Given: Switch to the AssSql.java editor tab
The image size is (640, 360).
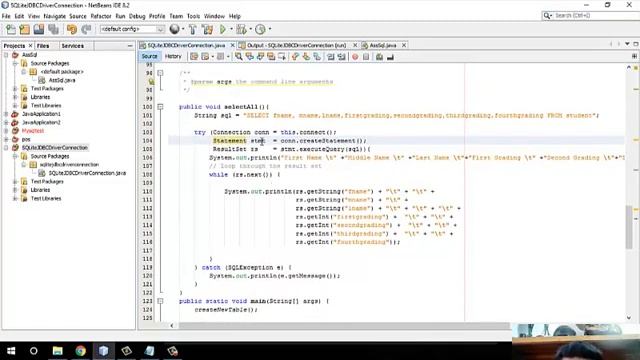Looking at the screenshot, I should click(383, 45).
